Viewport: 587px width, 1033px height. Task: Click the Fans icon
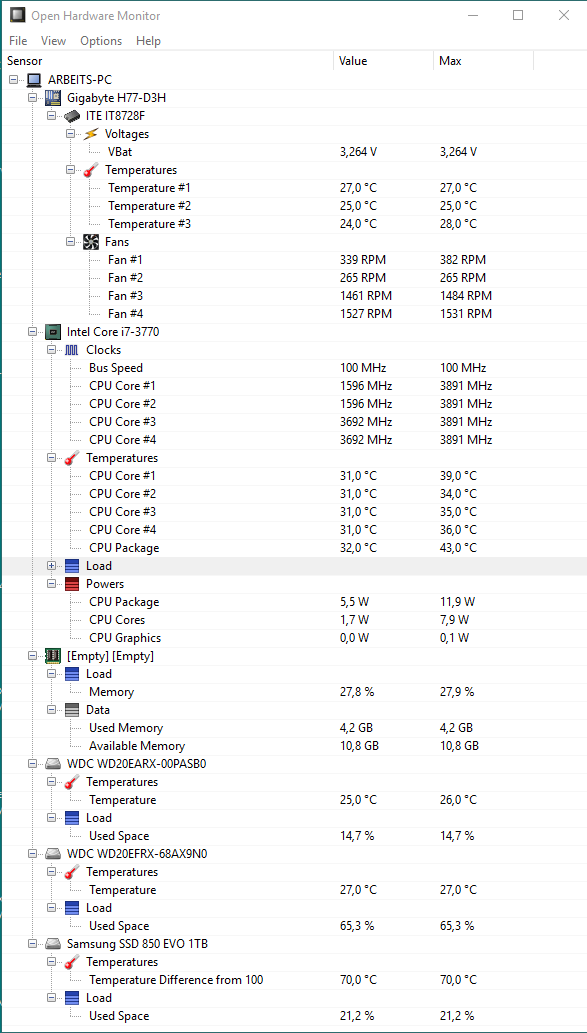pos(91,242)
